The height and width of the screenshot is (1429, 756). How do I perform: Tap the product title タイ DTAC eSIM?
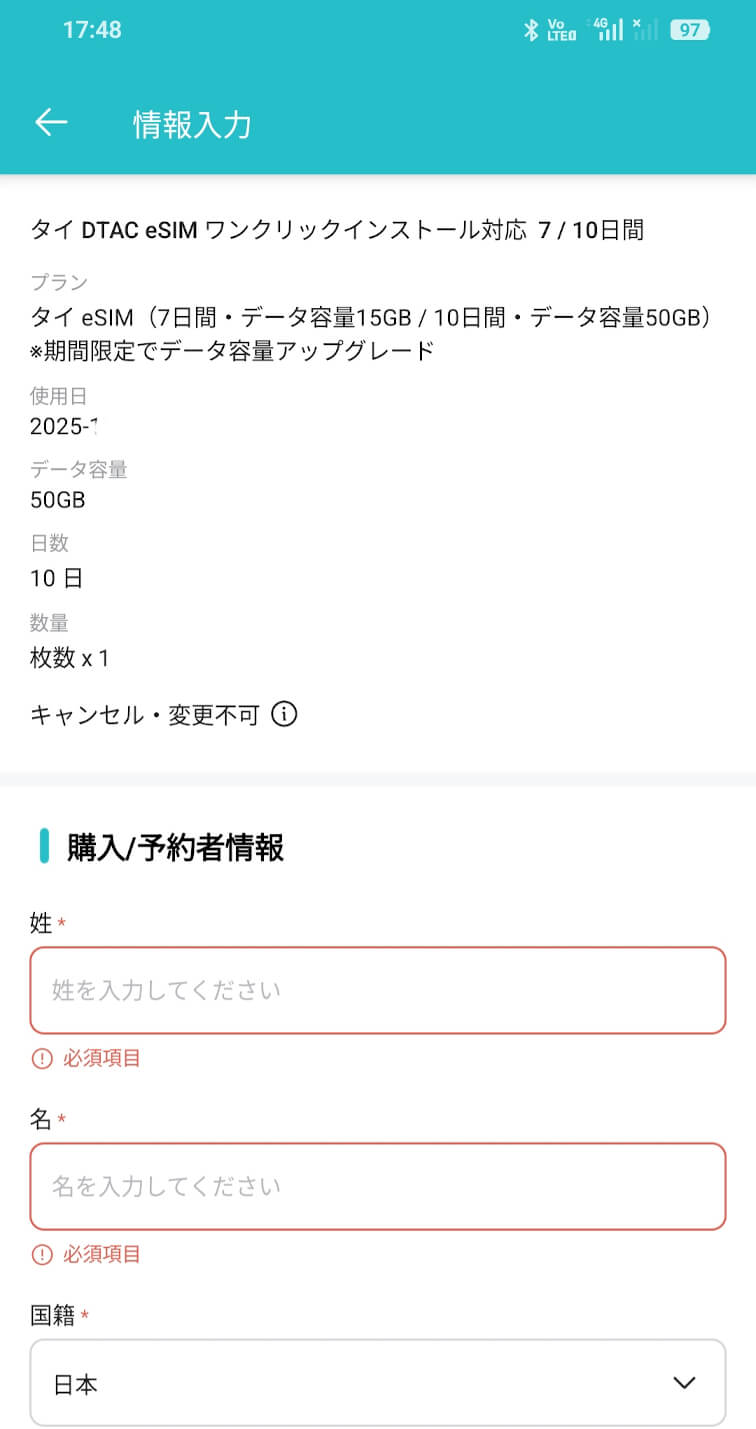tap(337, 231)
